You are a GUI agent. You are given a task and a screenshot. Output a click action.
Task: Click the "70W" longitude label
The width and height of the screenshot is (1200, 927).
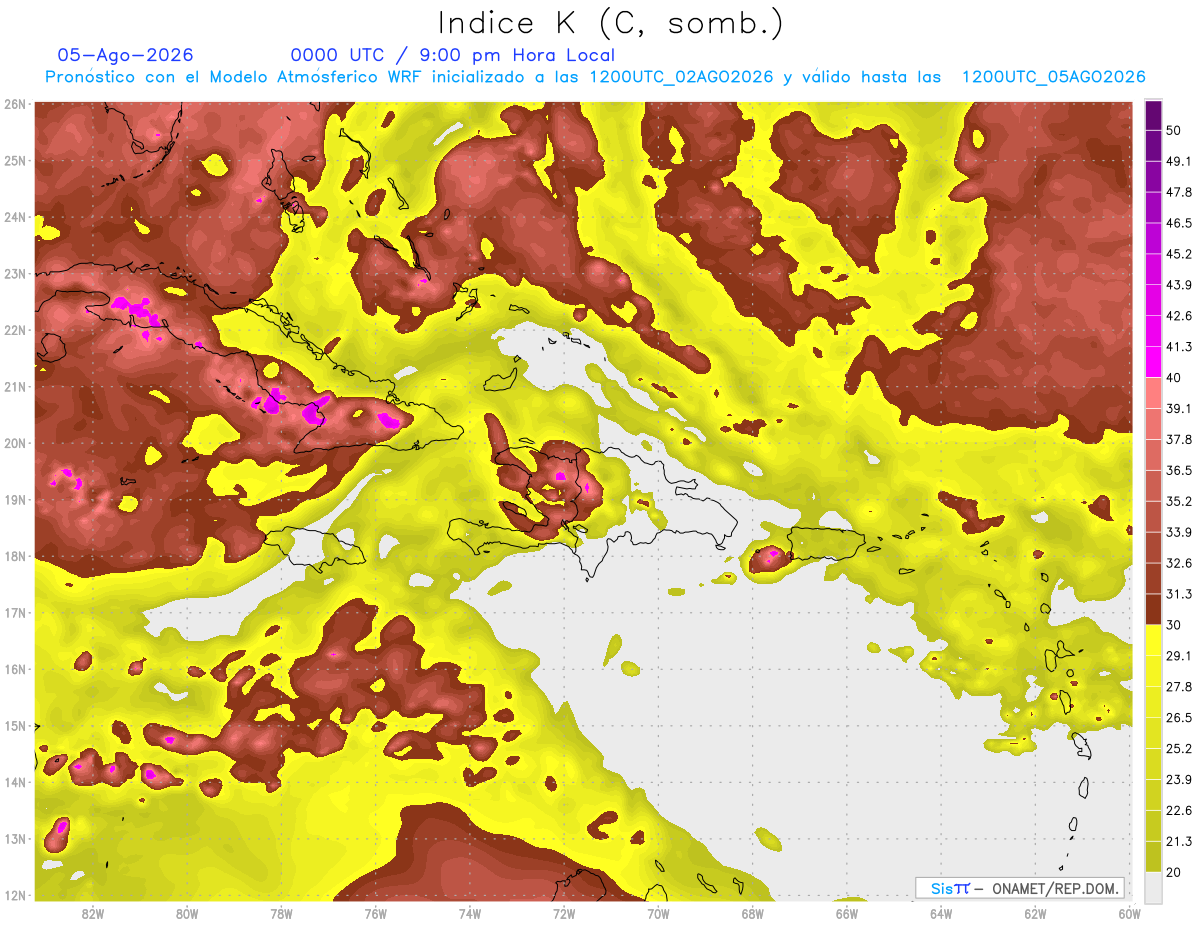[658, 913]
